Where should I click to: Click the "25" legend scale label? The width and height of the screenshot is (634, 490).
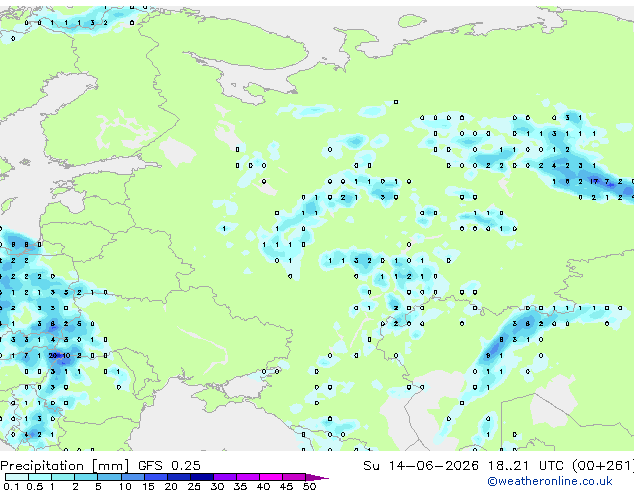tap(194, 486)
